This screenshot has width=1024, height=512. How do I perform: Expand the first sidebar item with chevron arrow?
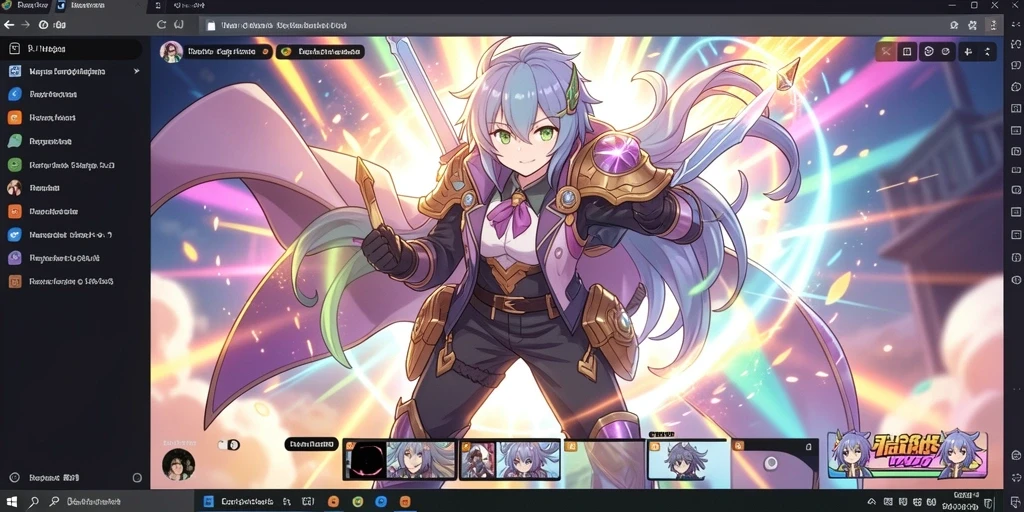74,71
